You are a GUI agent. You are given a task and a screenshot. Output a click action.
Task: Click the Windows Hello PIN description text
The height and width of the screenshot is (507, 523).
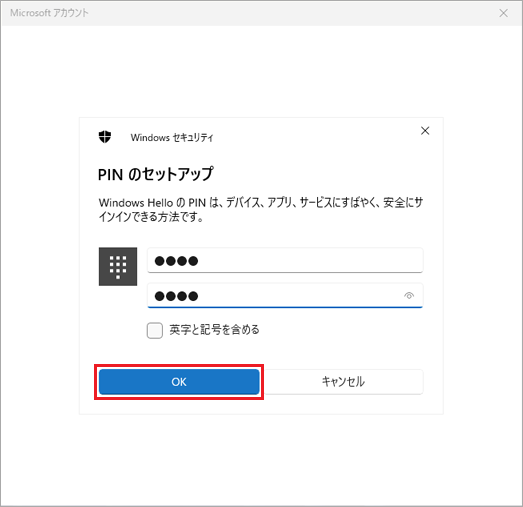pyautogui.click(x=261, y=209)
